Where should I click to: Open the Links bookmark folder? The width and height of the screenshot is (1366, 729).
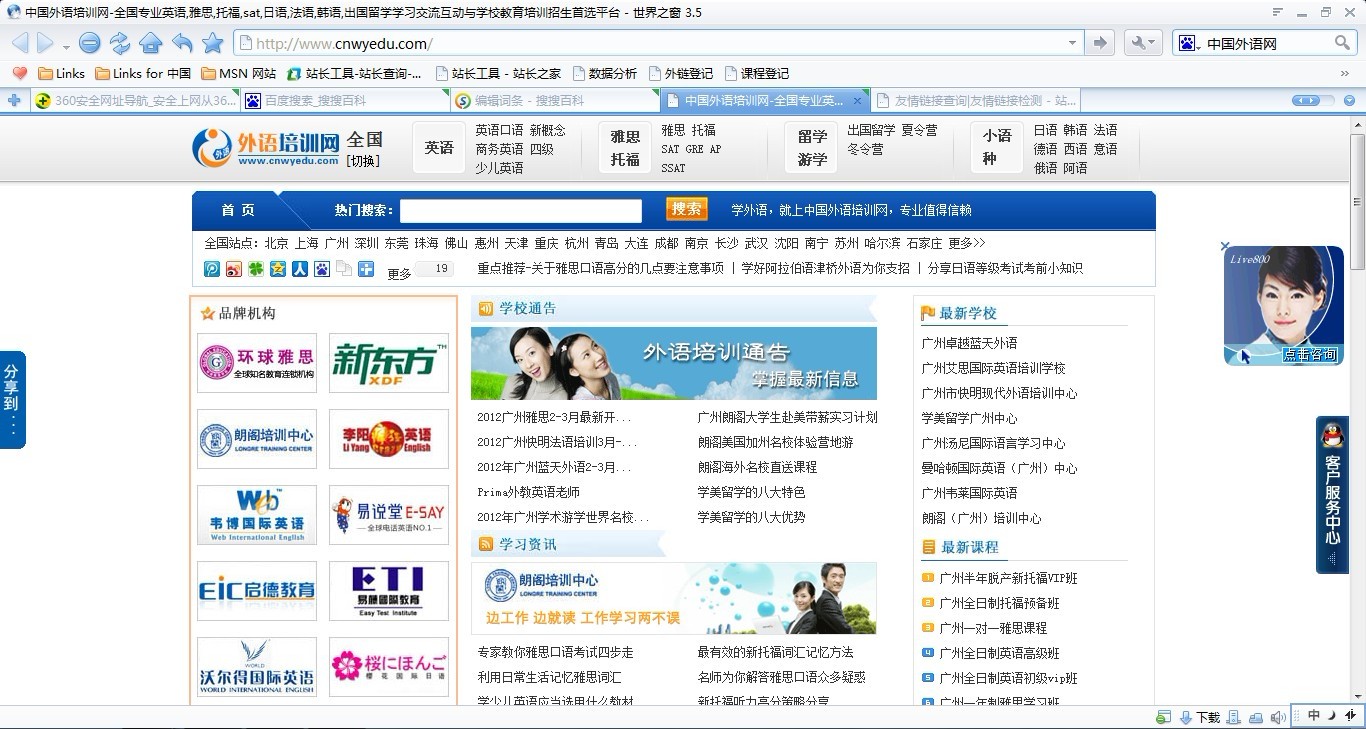[x=61, y=73]
